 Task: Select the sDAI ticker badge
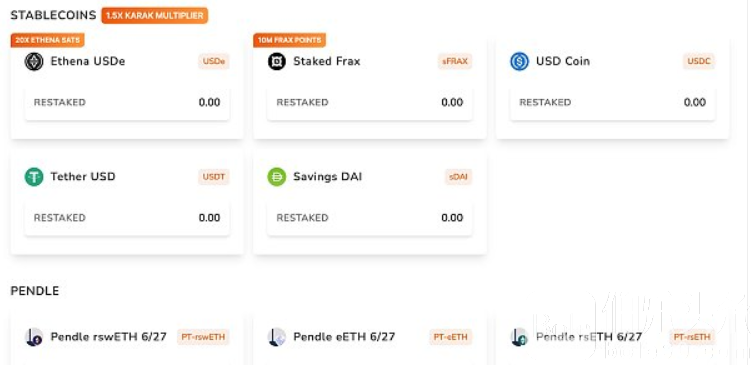(x=458, y=177)
